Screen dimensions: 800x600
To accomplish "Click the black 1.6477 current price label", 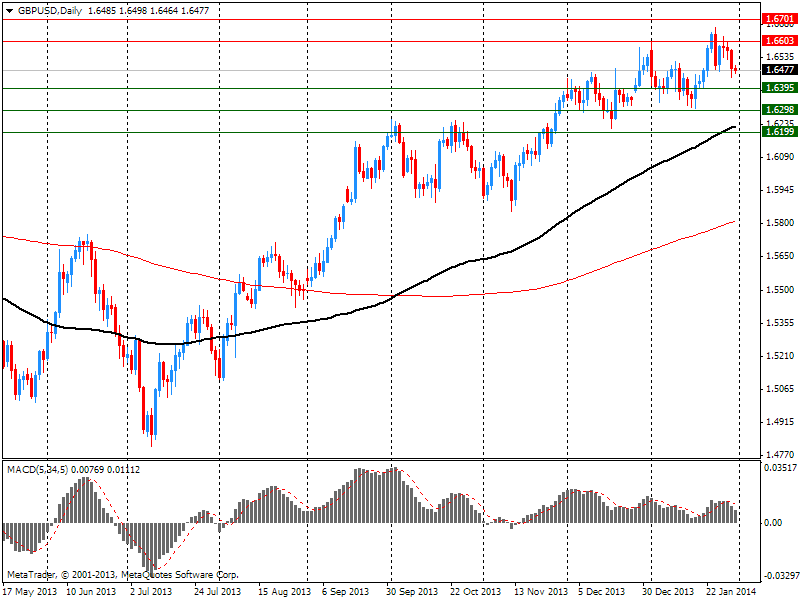I will click(778, 70).
